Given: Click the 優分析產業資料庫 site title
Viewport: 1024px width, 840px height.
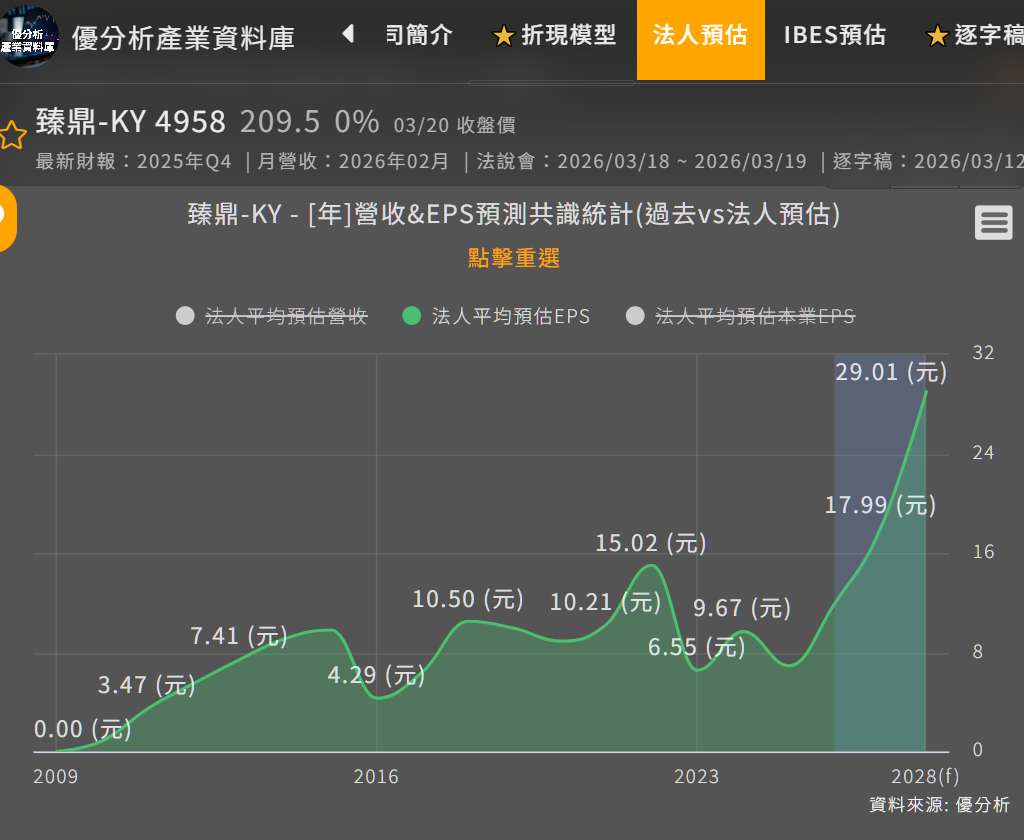Looking at the screenshot, I should [184, 38].
